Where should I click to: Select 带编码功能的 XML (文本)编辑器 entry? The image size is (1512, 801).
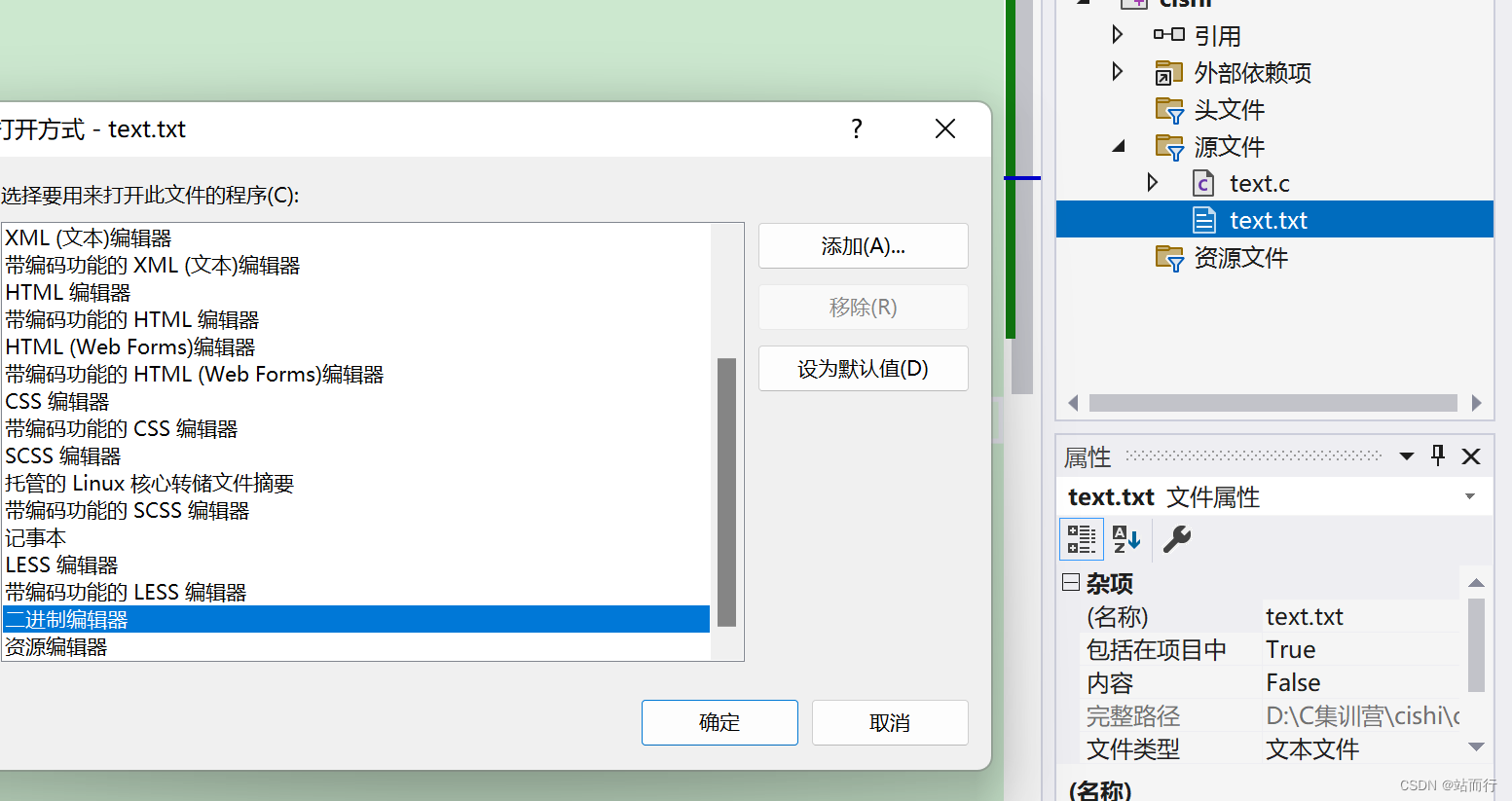[x=356, y=265]
